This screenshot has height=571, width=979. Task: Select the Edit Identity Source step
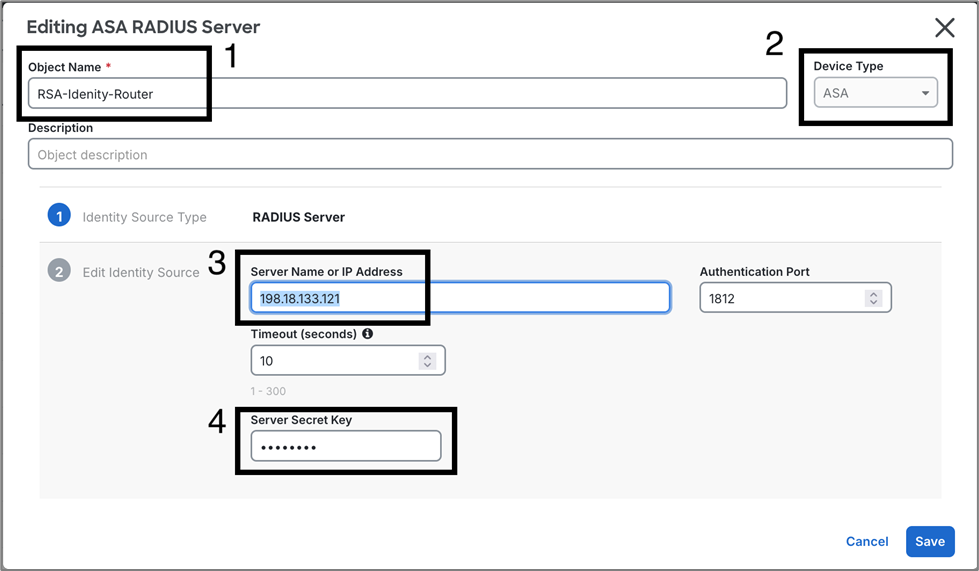(x=140, y=272)
